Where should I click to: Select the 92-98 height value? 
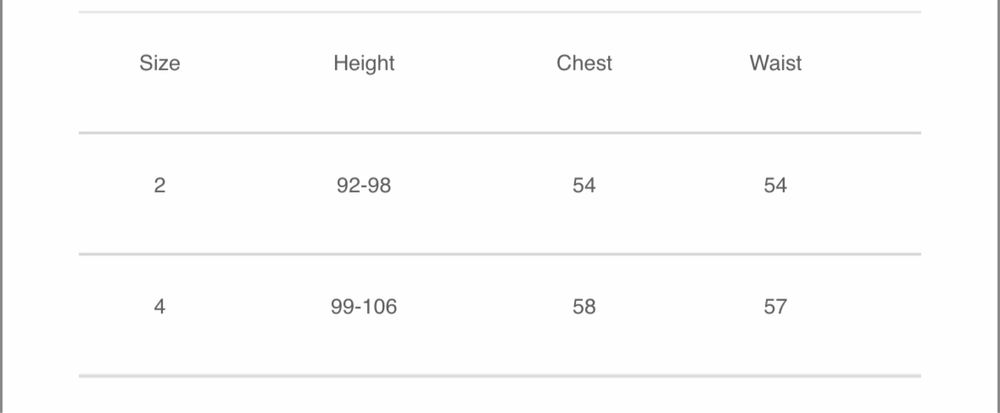[x=364, y=185]
